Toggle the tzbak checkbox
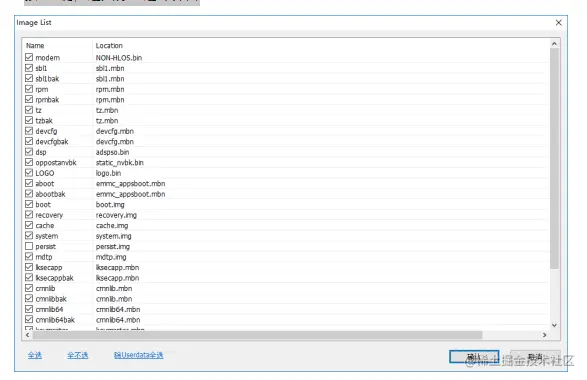The image size is (587, 380). [29, 120]
